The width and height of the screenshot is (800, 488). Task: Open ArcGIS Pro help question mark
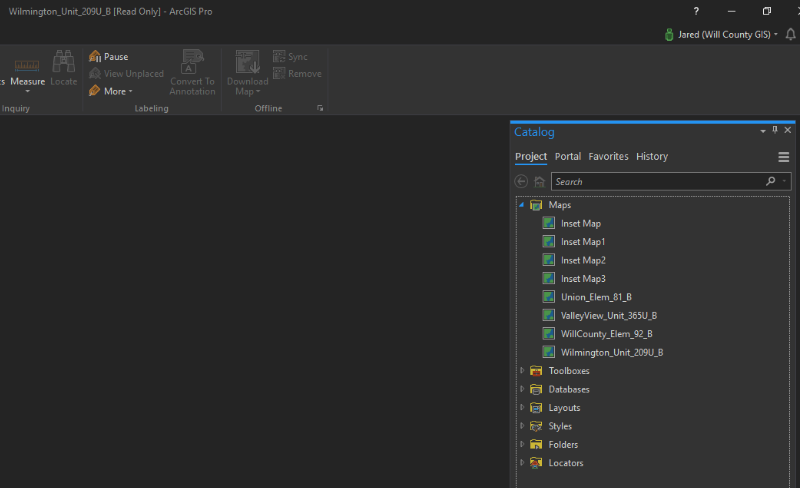point(696,11)
